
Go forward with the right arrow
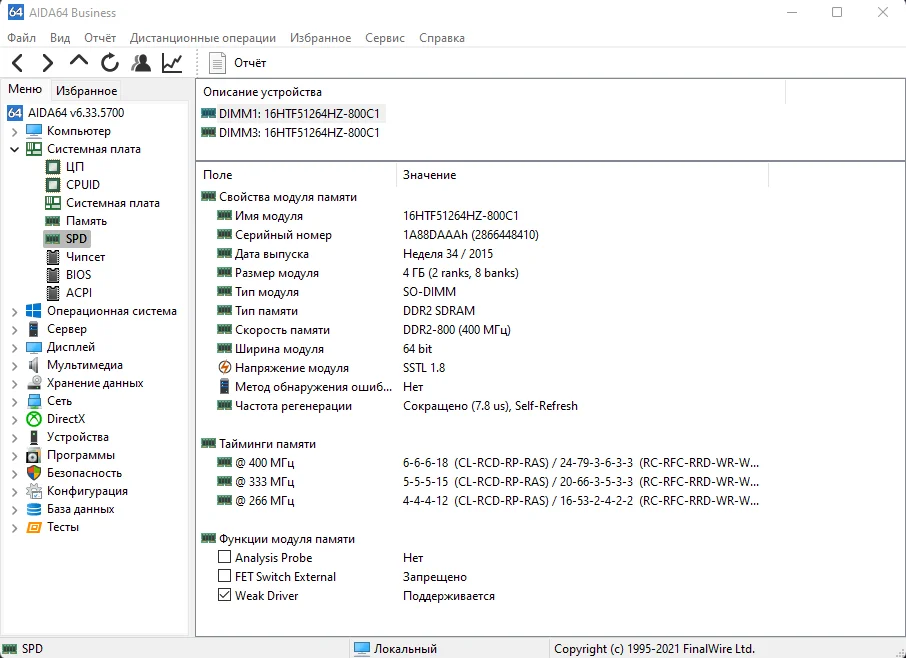coord(48,62)
